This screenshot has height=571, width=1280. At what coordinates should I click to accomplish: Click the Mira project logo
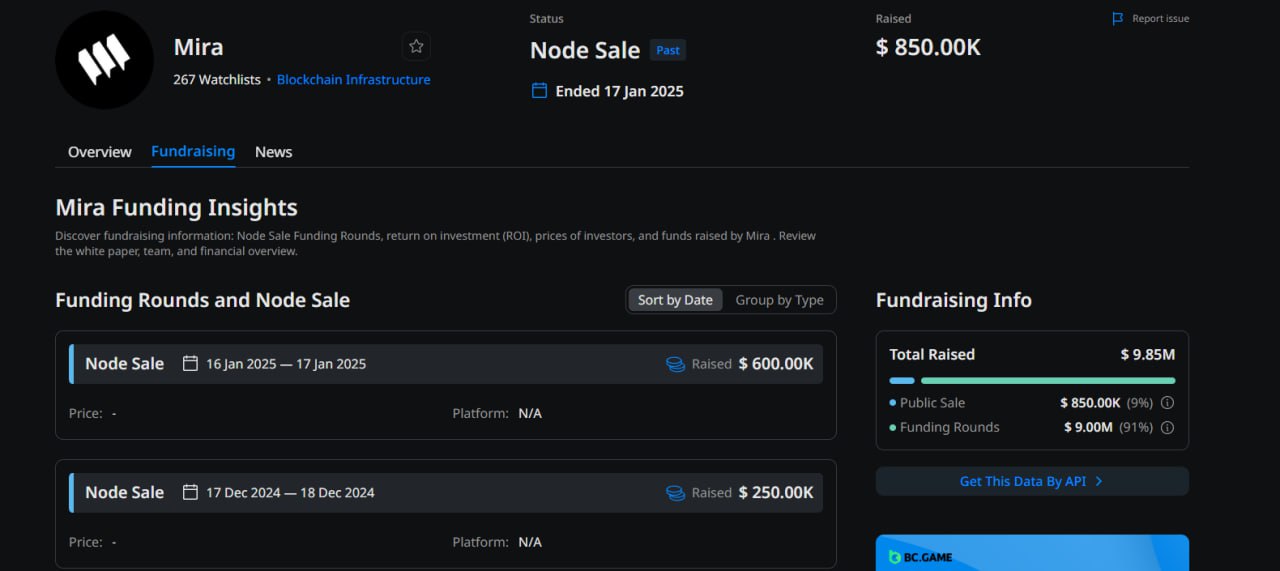tap(105, 60)
